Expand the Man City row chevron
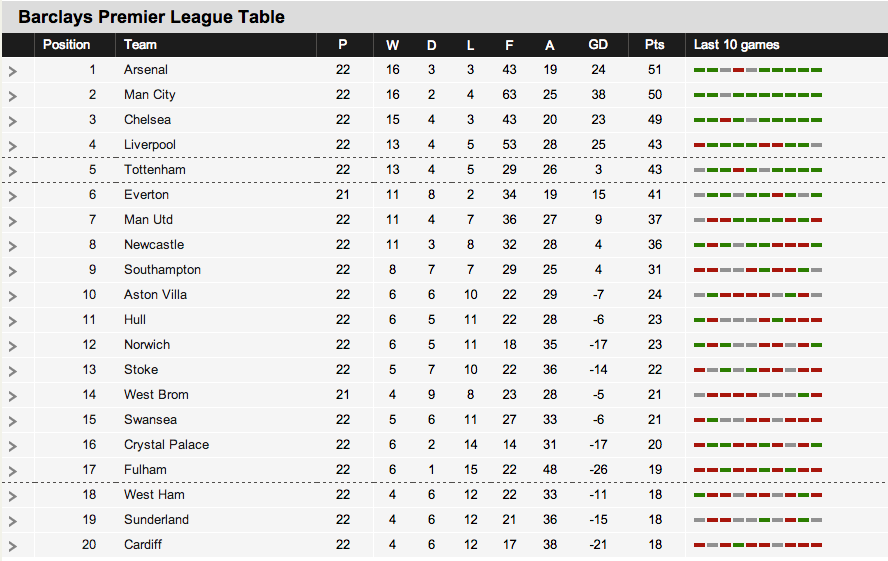Screen dimensions: 888x561 pos(13,96)
